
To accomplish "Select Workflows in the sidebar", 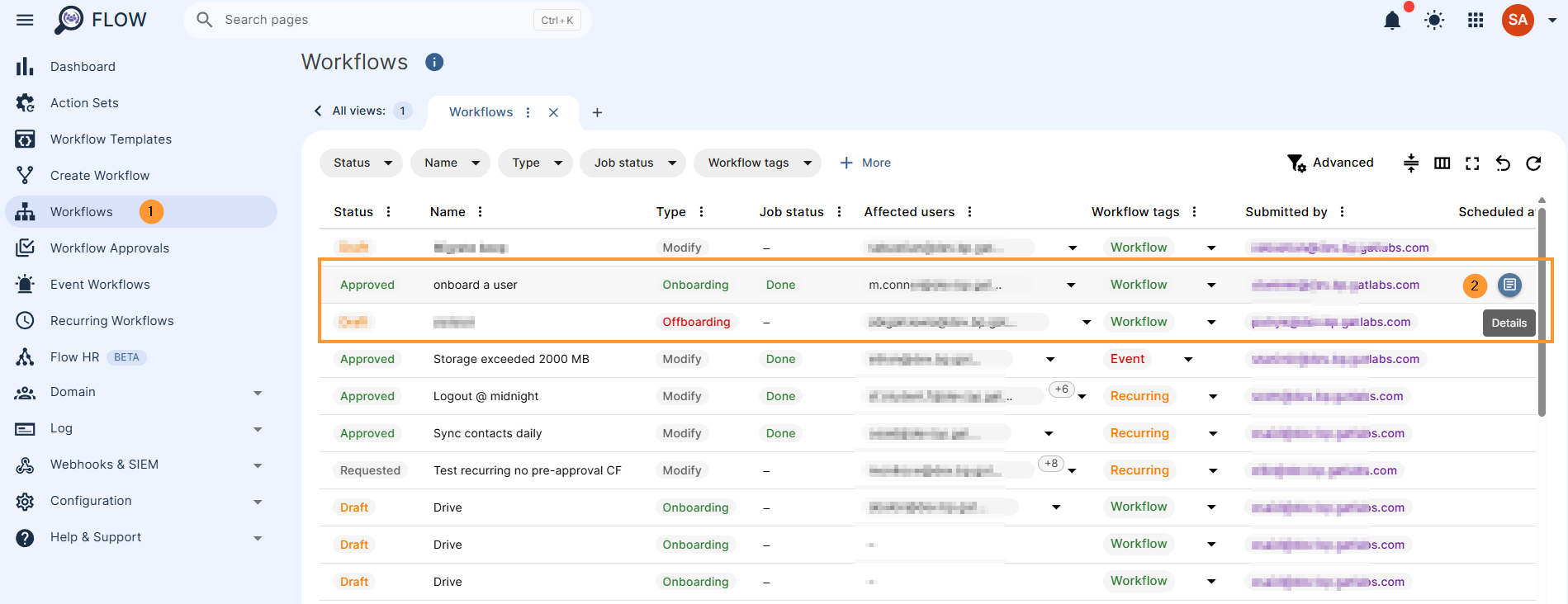I will pyautogui.click(x=141, y=212).
